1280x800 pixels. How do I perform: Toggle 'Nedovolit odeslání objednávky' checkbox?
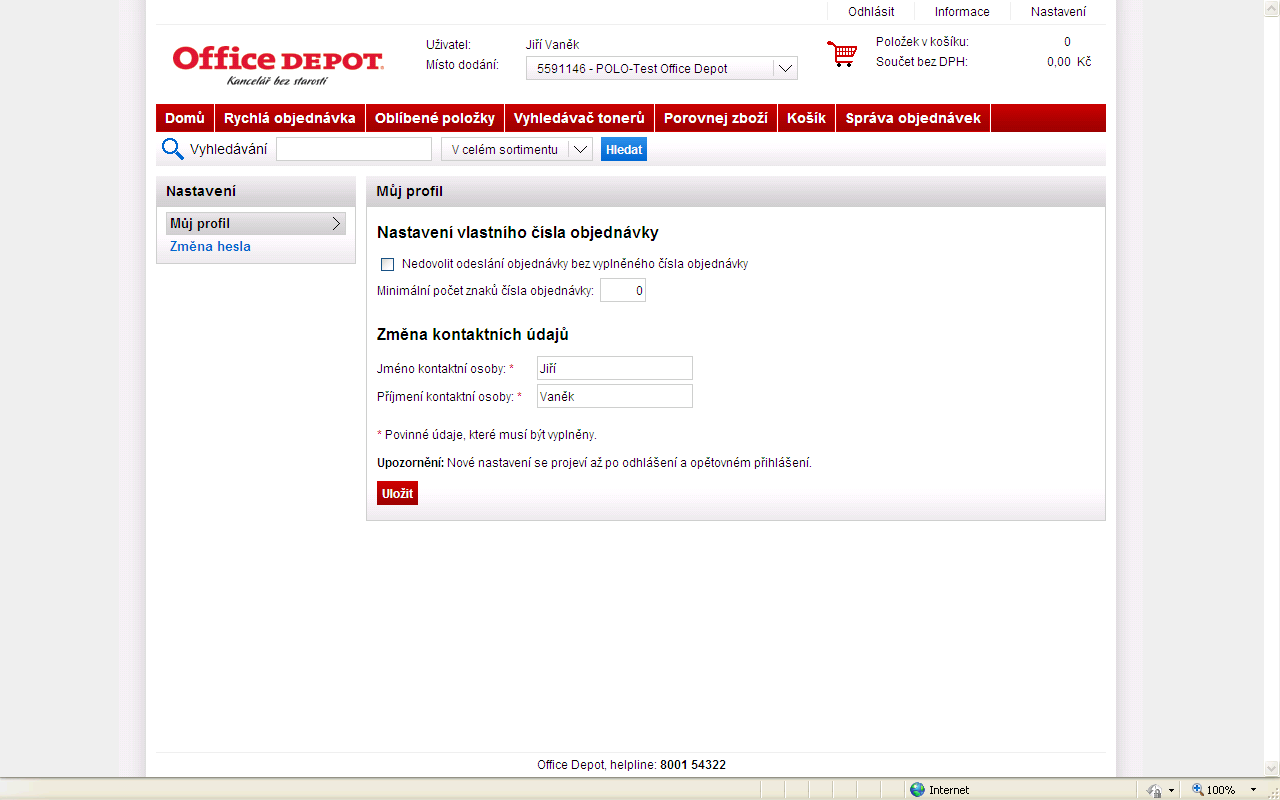click(388, 265)
